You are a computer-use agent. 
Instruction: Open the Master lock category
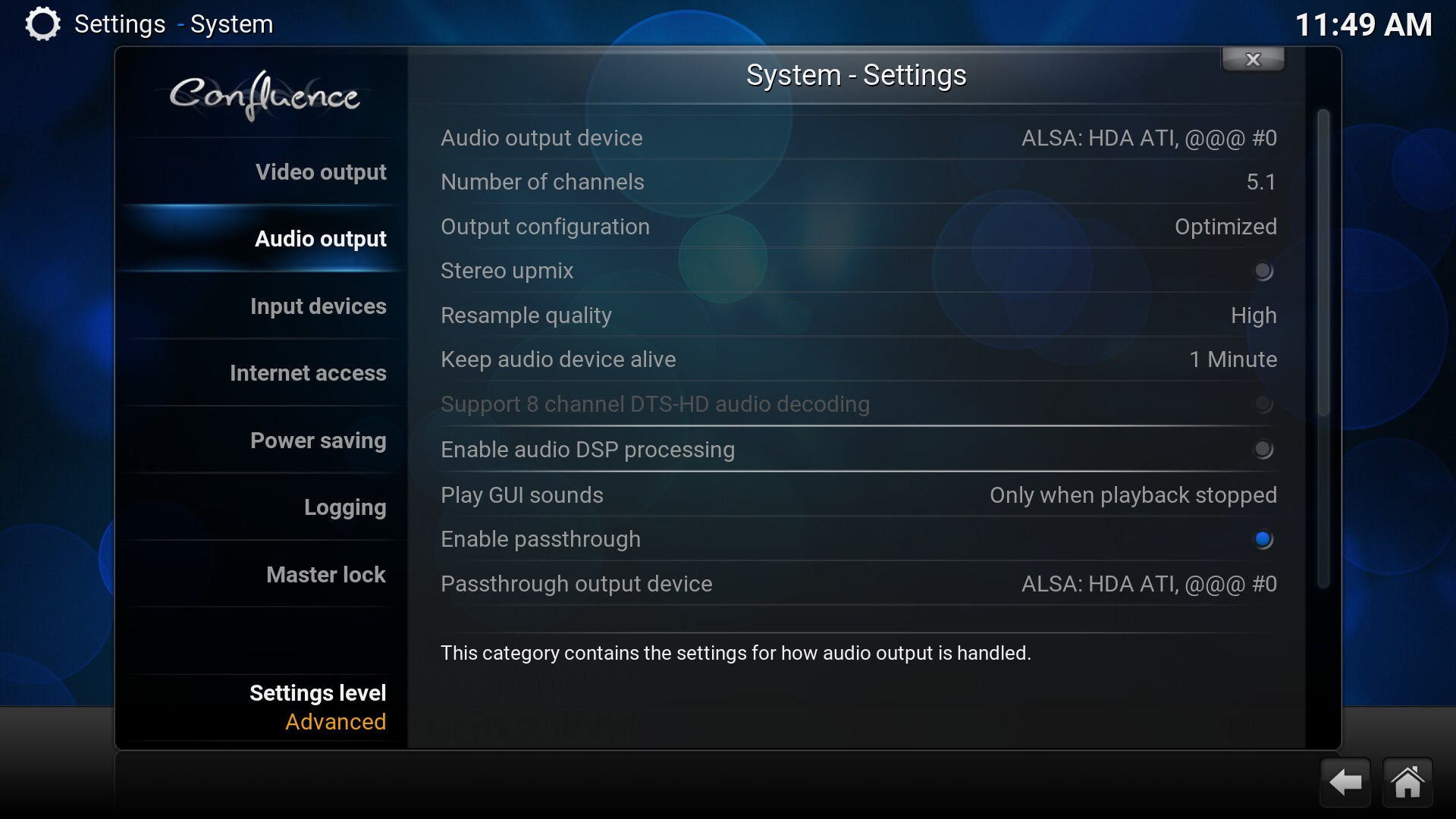coord(326,575)
